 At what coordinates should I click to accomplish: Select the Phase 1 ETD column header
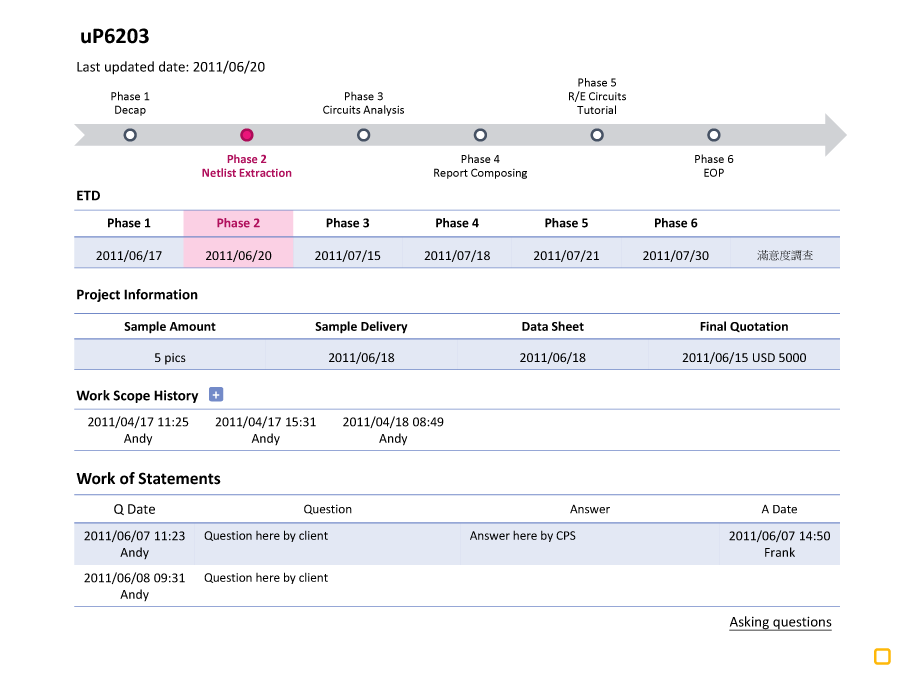[129, 223]
